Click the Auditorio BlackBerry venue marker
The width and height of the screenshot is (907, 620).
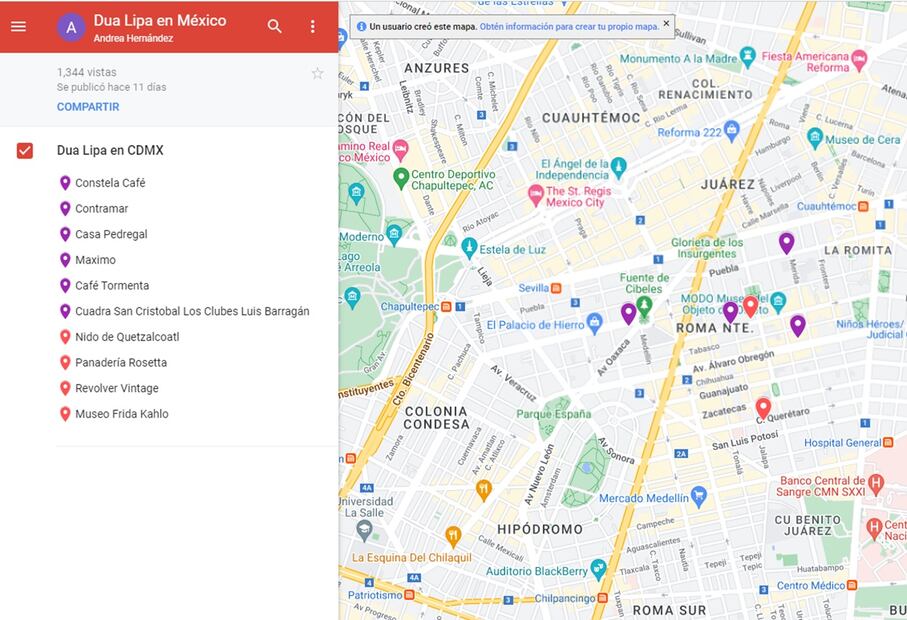[x=598, y=569]
